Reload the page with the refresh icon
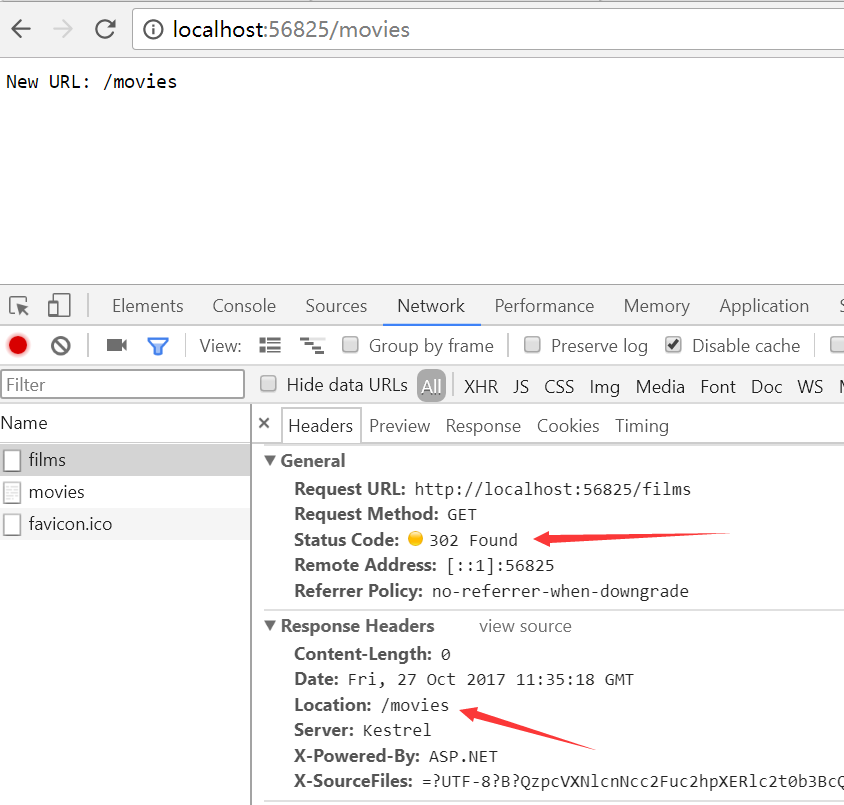Image resolution: width=844 pixels, height=805 pixels. coord(105,29)
